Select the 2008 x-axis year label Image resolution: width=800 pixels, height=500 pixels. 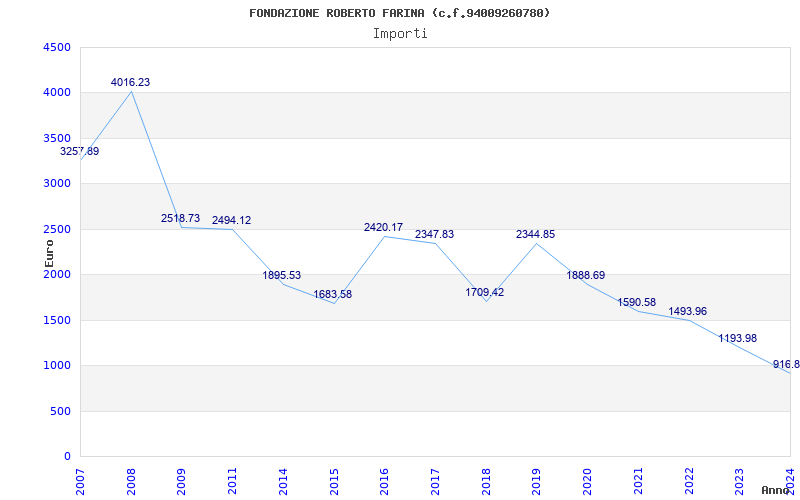pos(131,482)
